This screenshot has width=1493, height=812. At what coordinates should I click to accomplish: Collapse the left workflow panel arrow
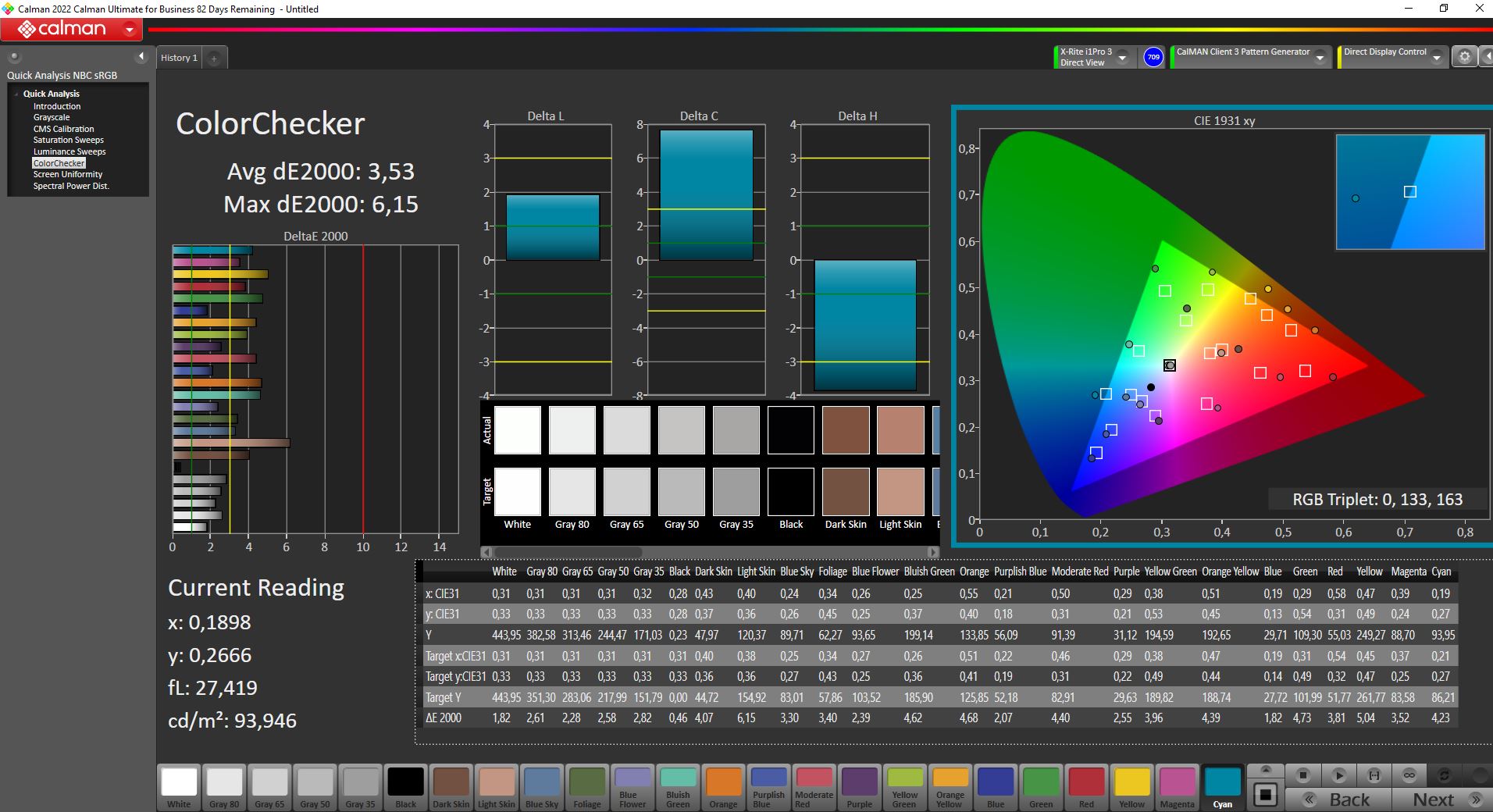point(141,57)
